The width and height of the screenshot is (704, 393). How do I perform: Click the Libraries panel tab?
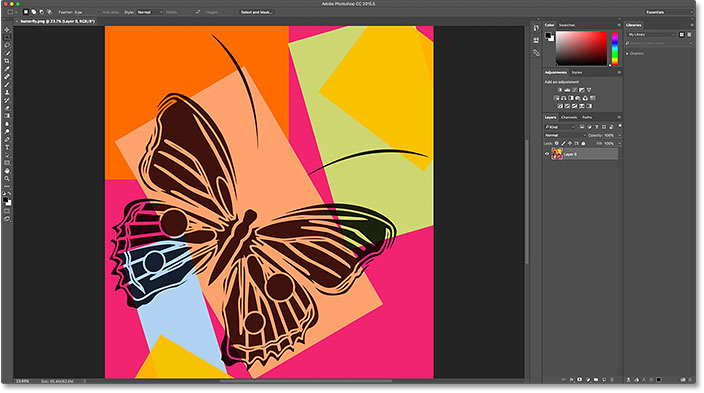point(634,25)
